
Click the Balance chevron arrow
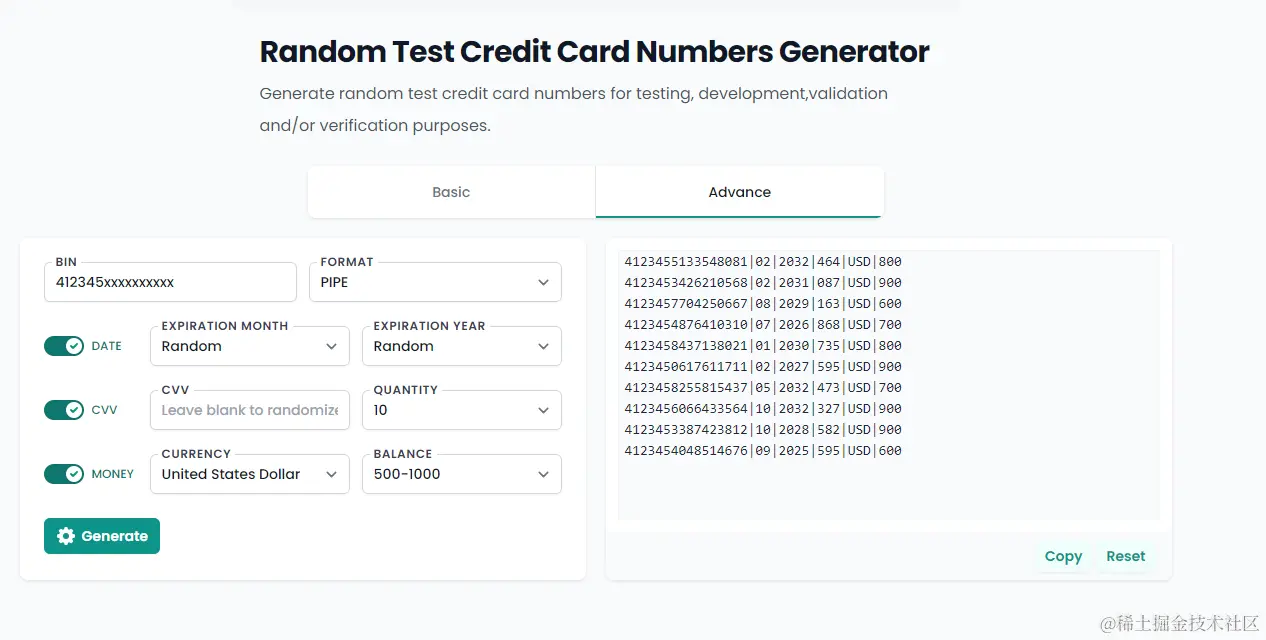544,474
